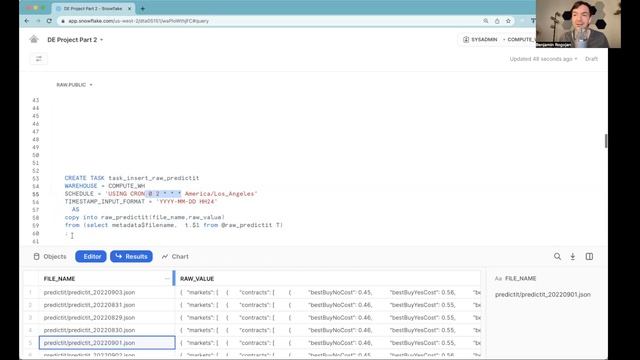
Task: Download results with the download icon
Action: (x=573, y=256)
